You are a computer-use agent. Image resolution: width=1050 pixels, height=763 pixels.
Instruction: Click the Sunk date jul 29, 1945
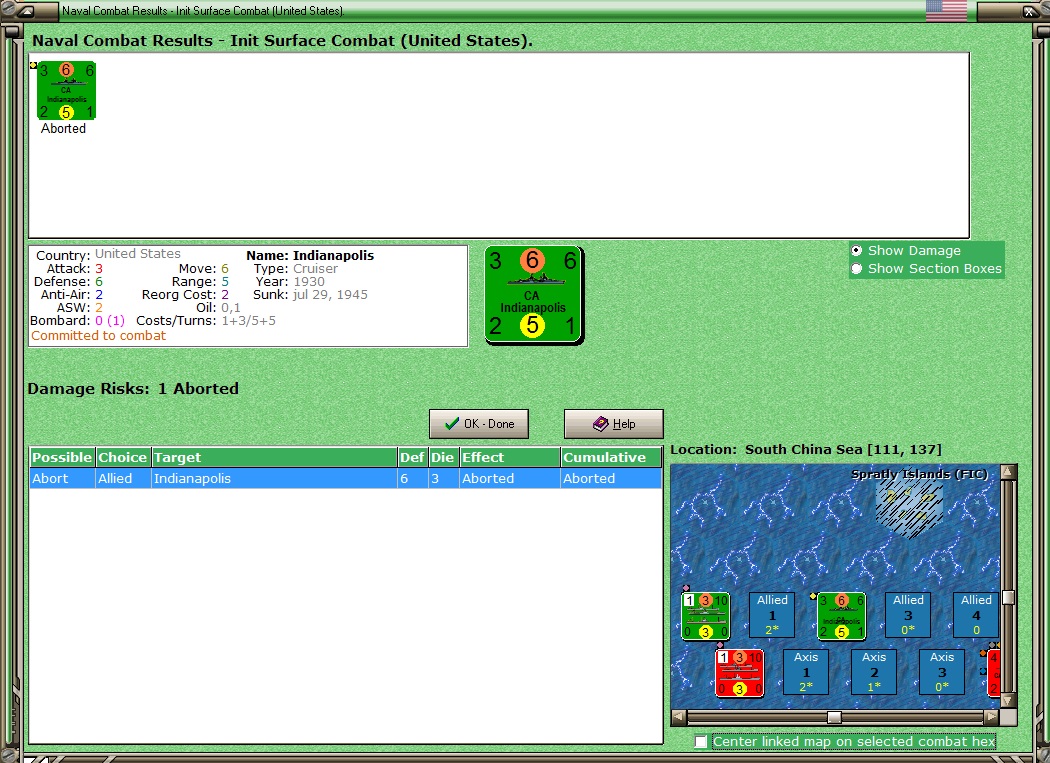(x=330, y=295)
